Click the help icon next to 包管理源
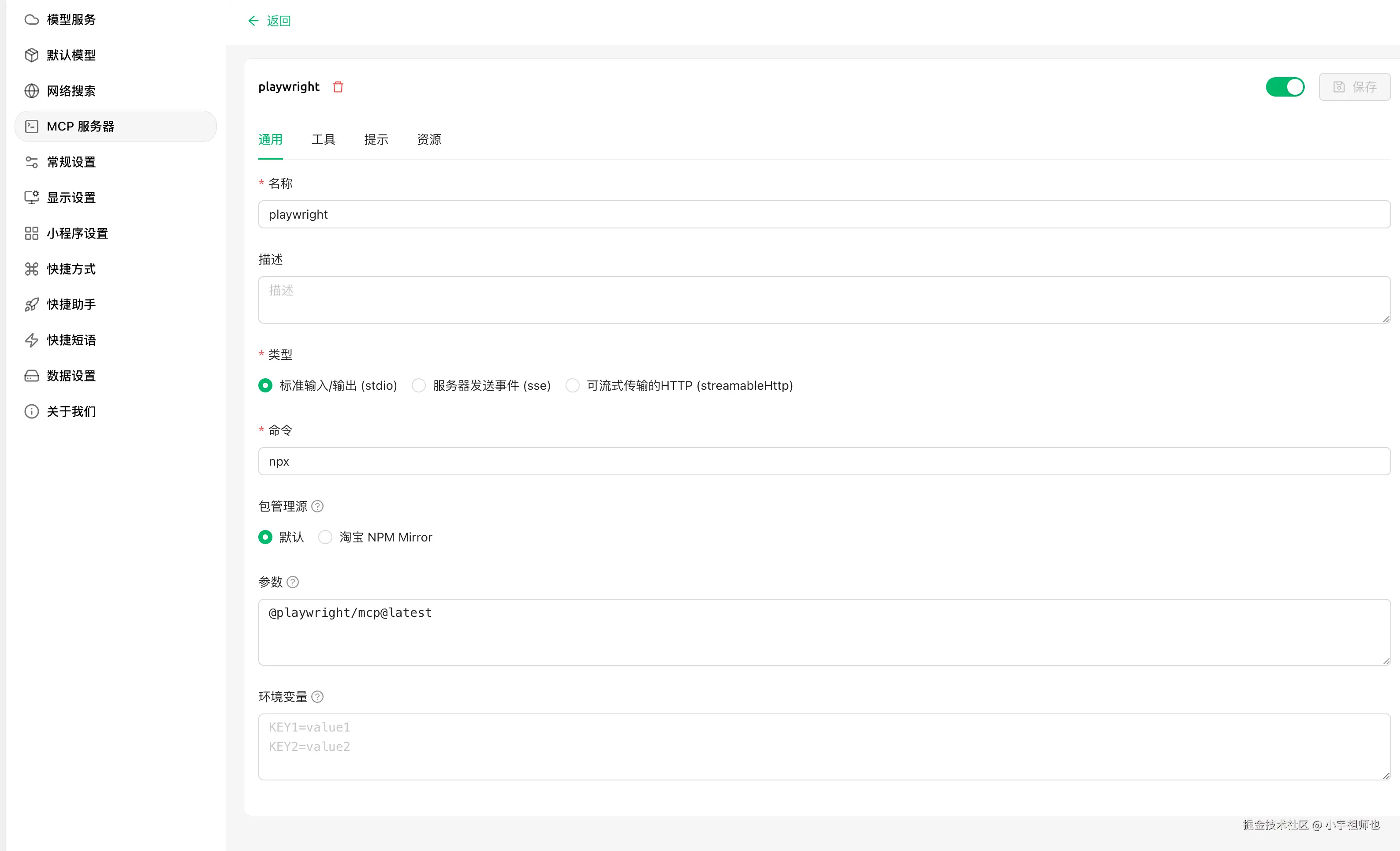Screen dimensions: 1400x851 click(318, 506)
